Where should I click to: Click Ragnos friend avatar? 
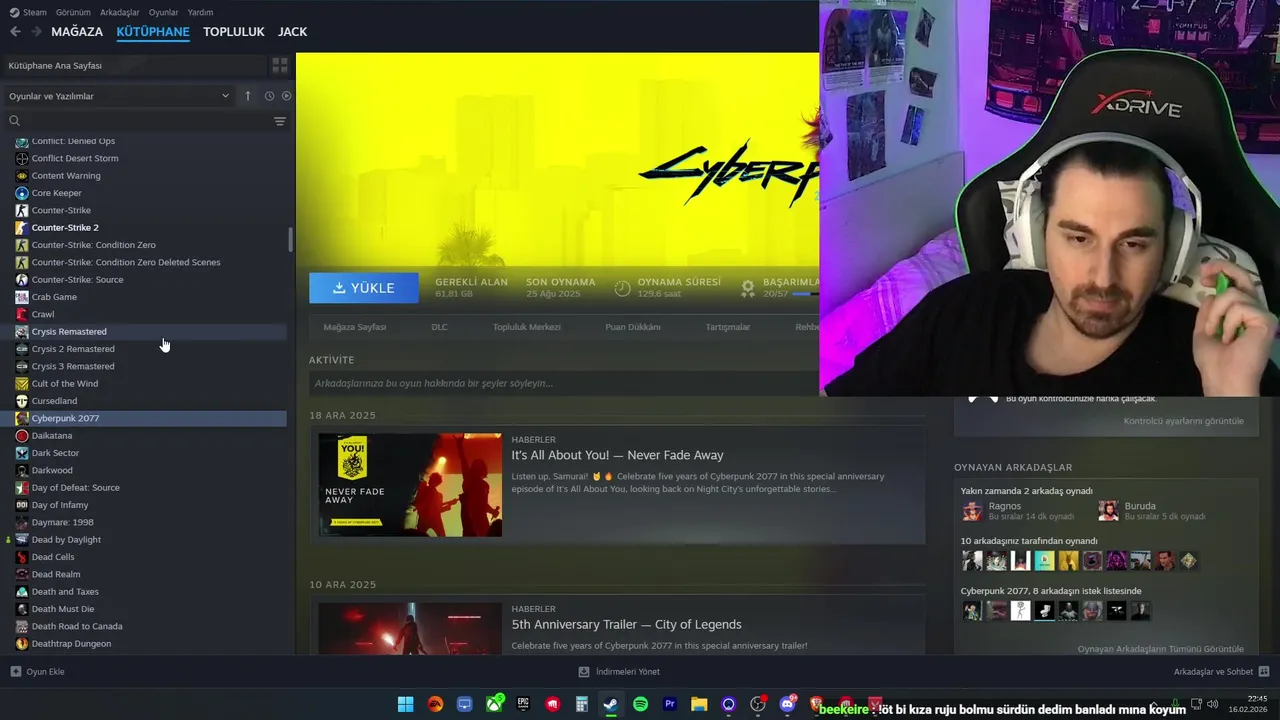tap(972, 511)
